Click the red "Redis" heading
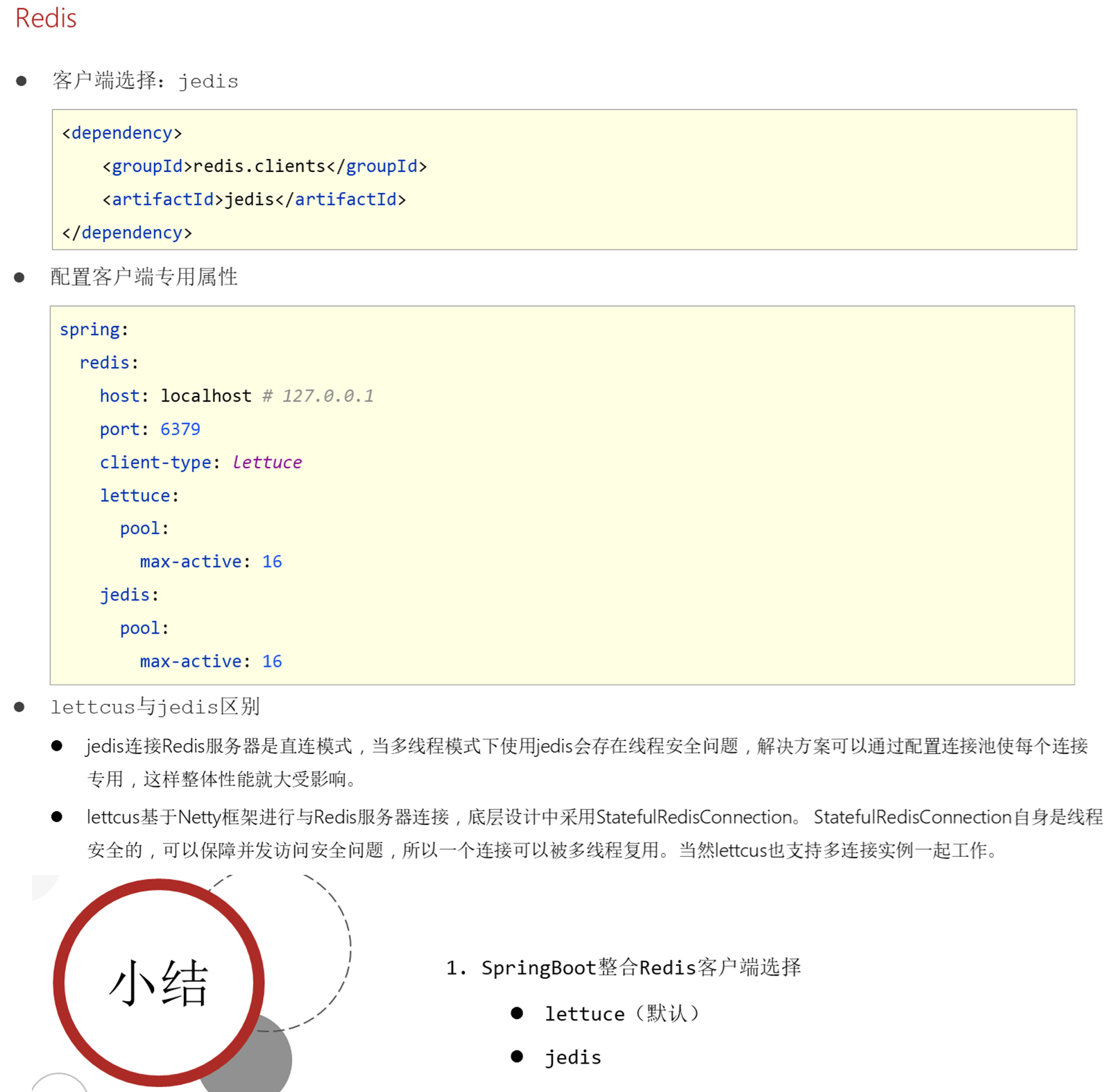Viewport: 1112px width, 1092px height. [46, 19]
